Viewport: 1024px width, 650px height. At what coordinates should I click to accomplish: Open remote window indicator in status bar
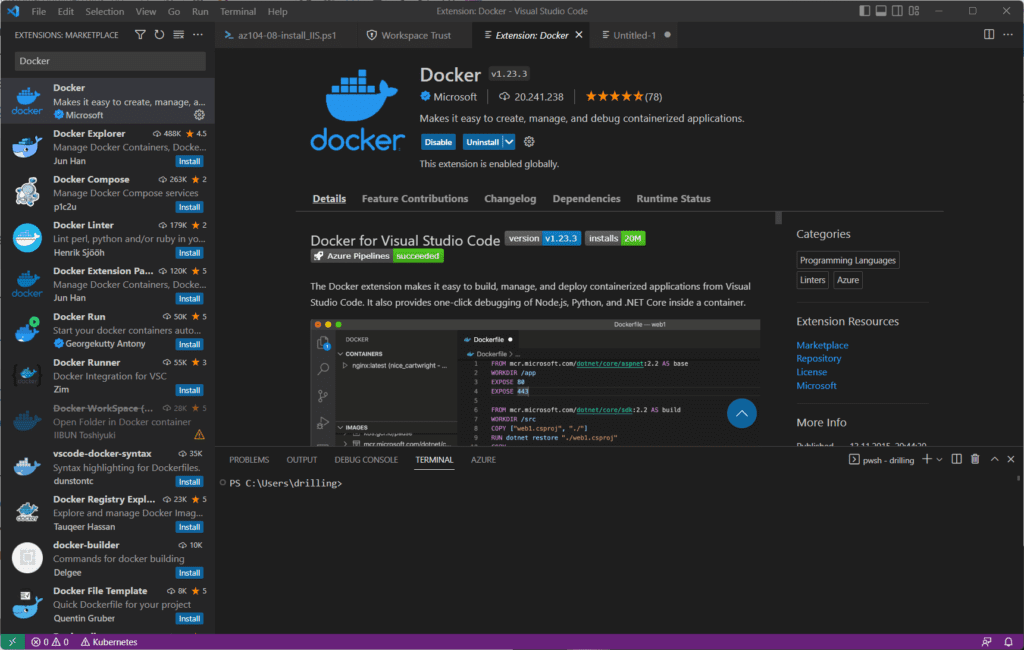(x=12, y=642)
